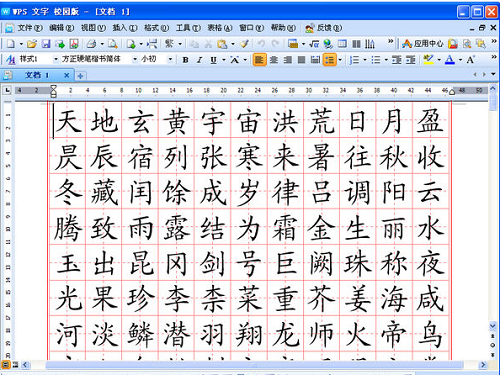500x375 pixels.
Task: Paste clipboard content with the paste icon
Action: click(222, 44)
